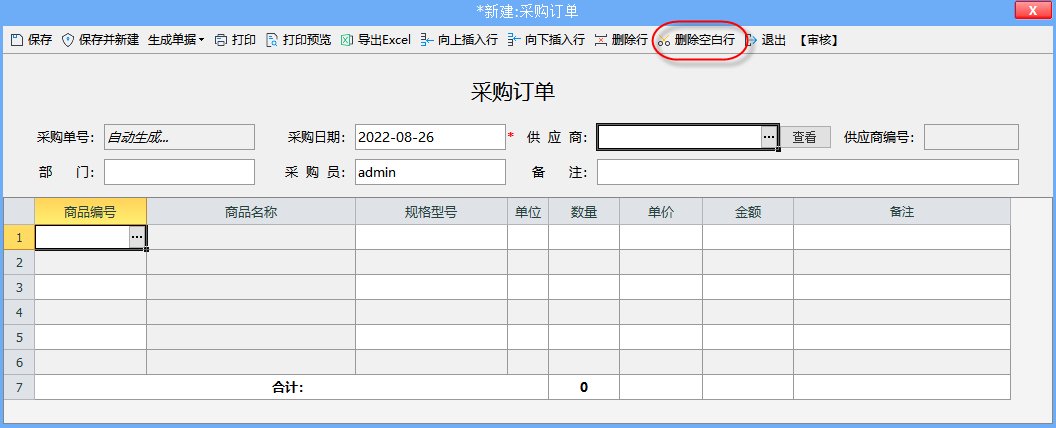
Task: Select the 单位 column header
Action: [x=529, y=212]
